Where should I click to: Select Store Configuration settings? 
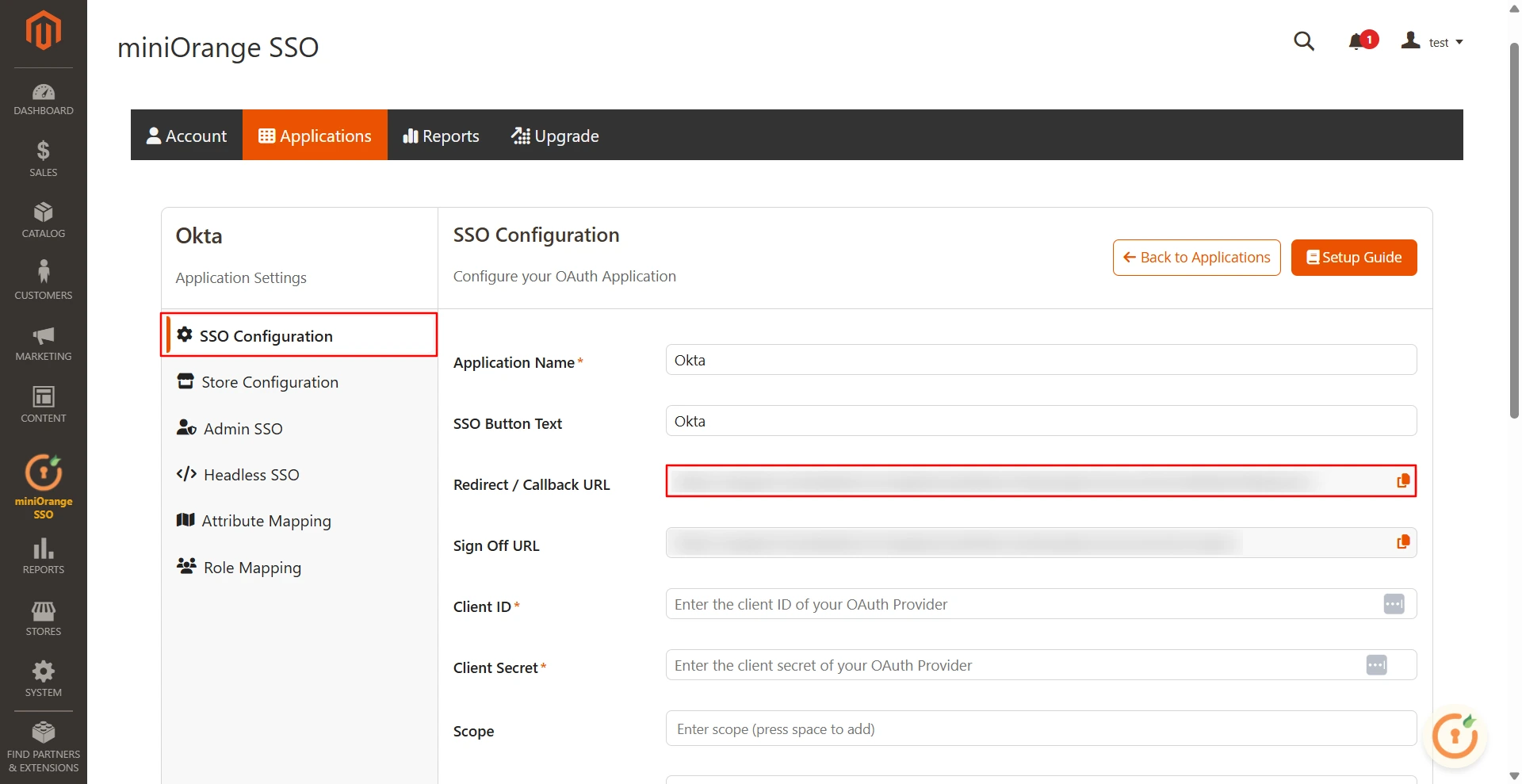tap(269, 381)
